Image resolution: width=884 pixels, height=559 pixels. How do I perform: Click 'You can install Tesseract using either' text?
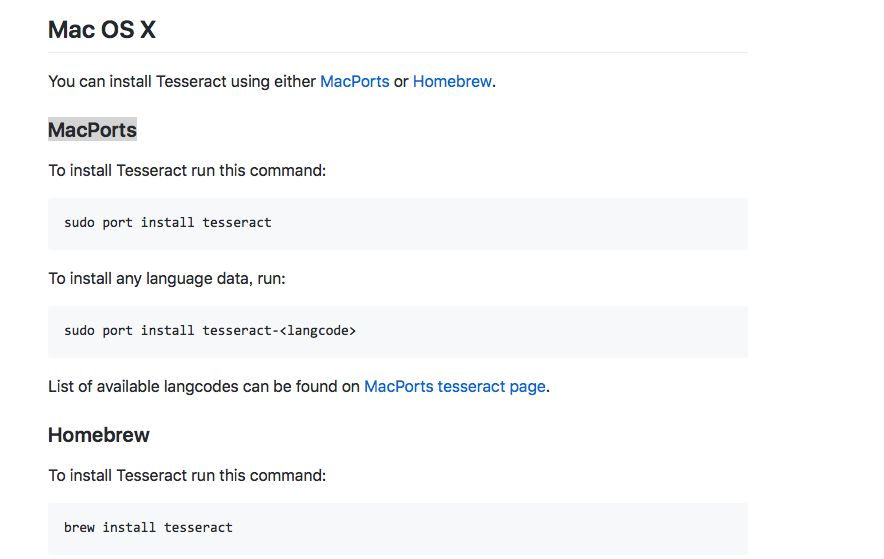pyautogui.click(x=182, y=82)
